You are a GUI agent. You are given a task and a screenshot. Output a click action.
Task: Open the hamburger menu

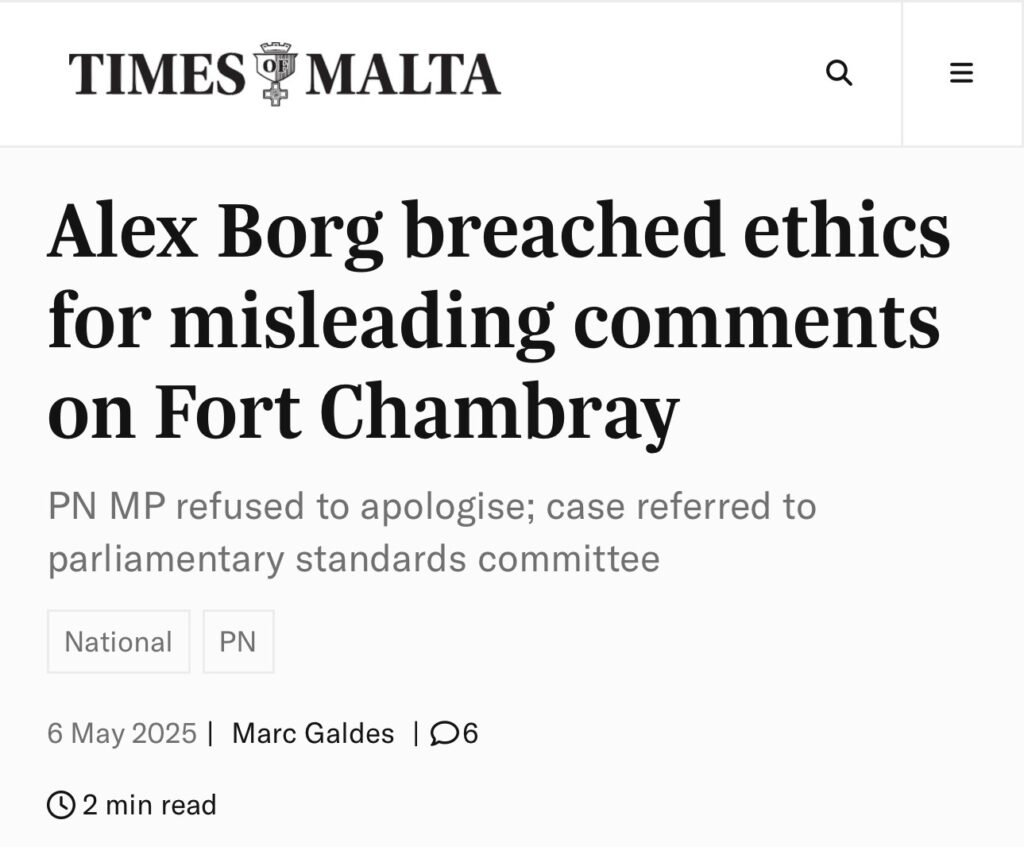coord(961,73)
